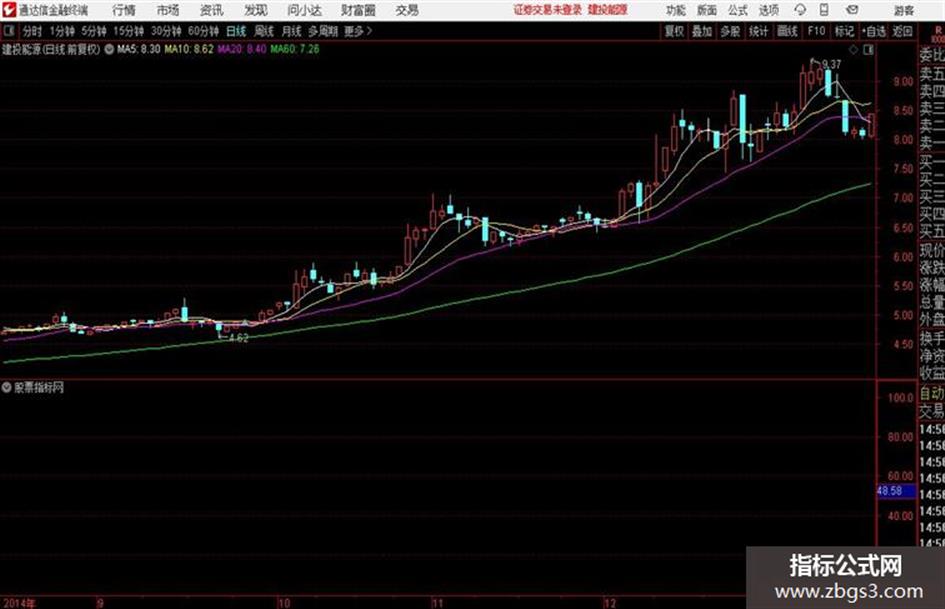Click the 现价 row in quote panel
945x609 pixels.
(x=932, y=250)
